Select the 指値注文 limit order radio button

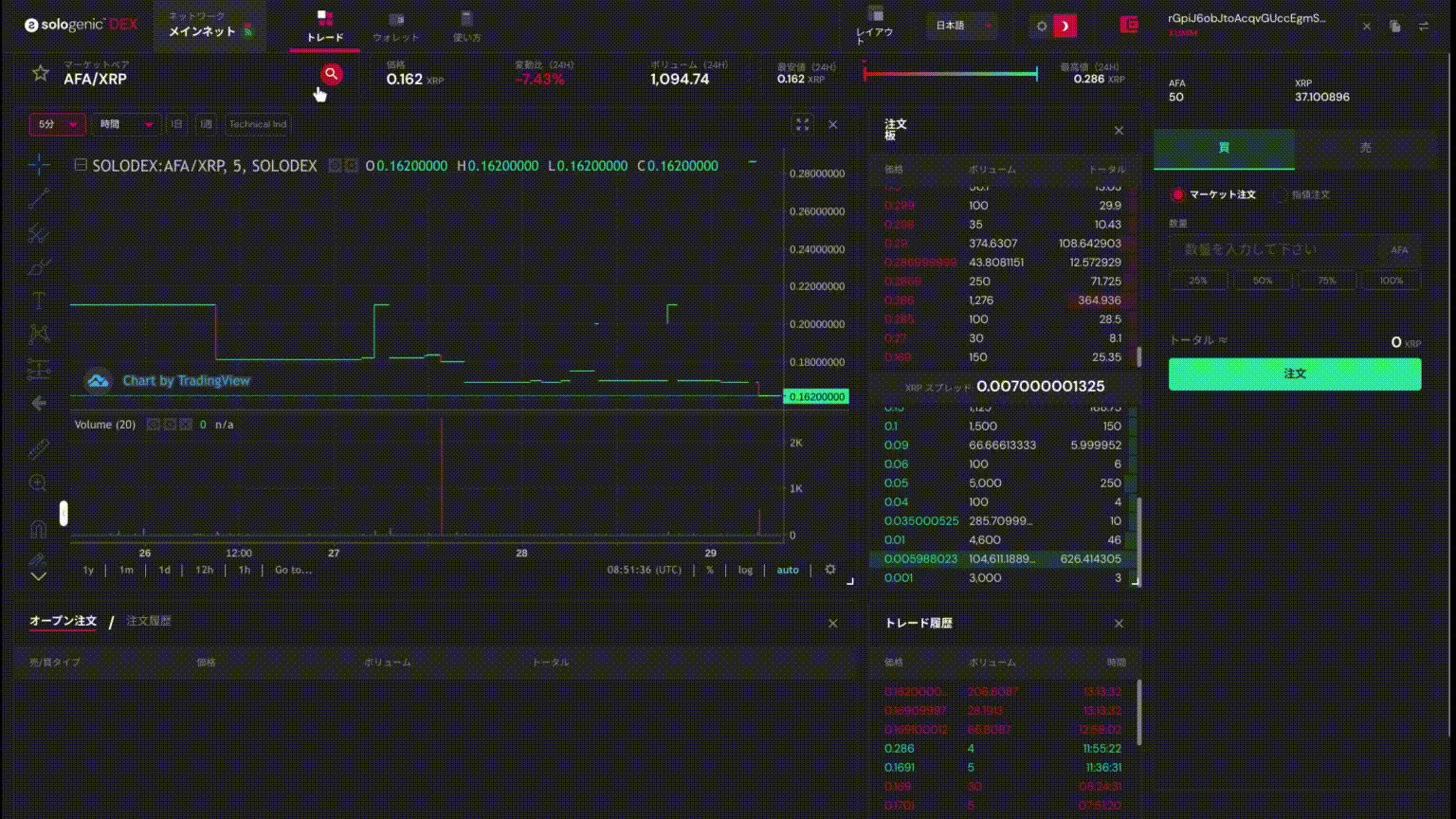1282,195
